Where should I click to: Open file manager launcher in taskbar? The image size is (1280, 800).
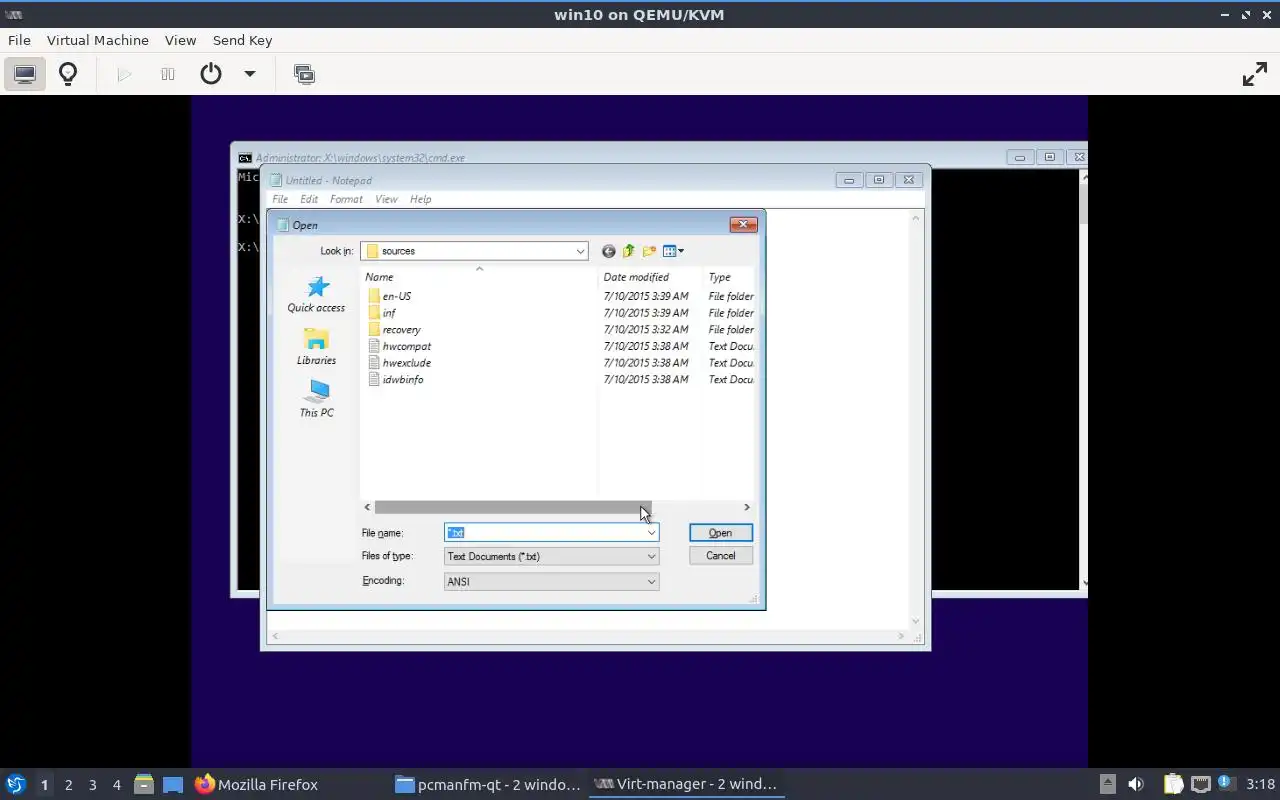(144, 784)
